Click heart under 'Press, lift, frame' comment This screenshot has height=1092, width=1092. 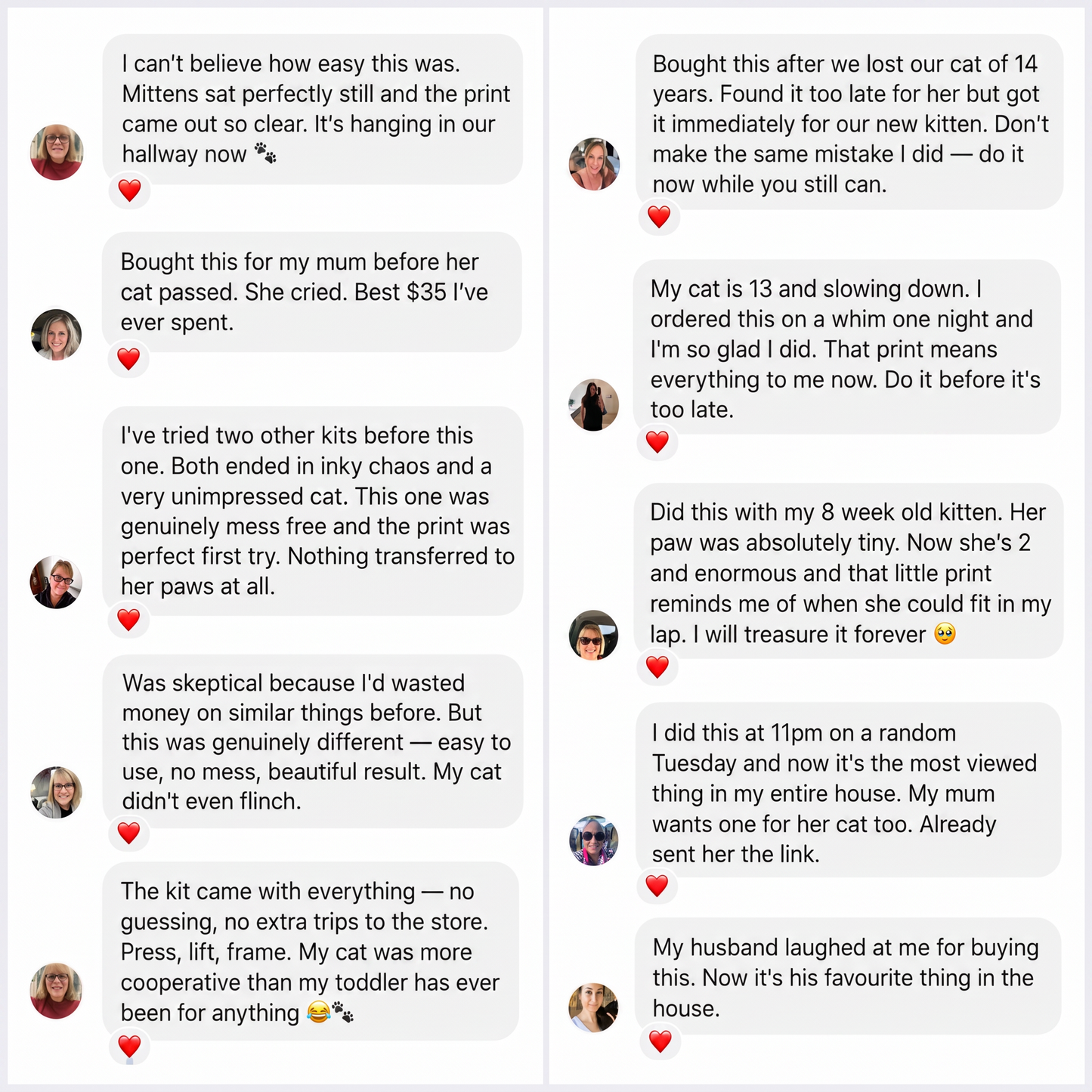tap(130, 1047)
